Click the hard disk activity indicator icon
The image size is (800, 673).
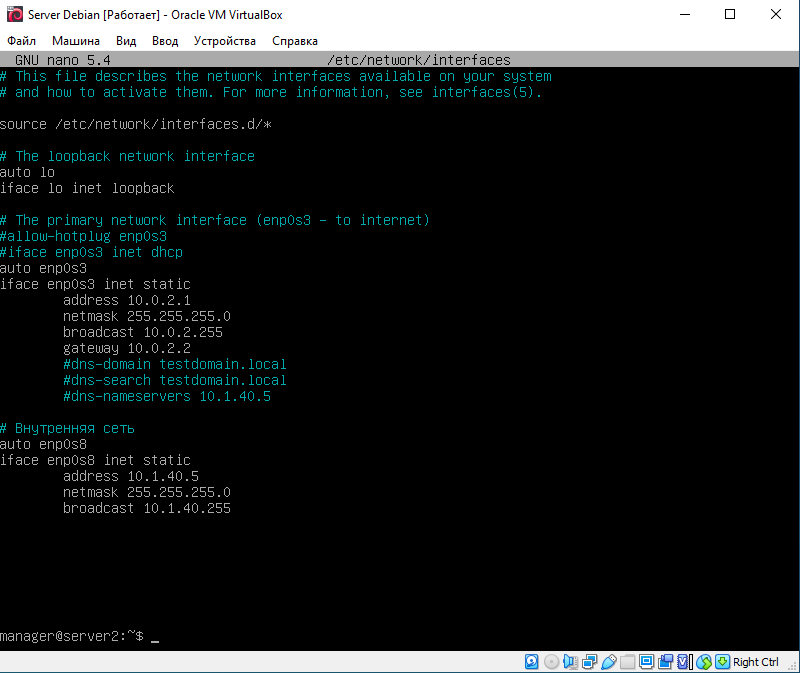(533, 662)
